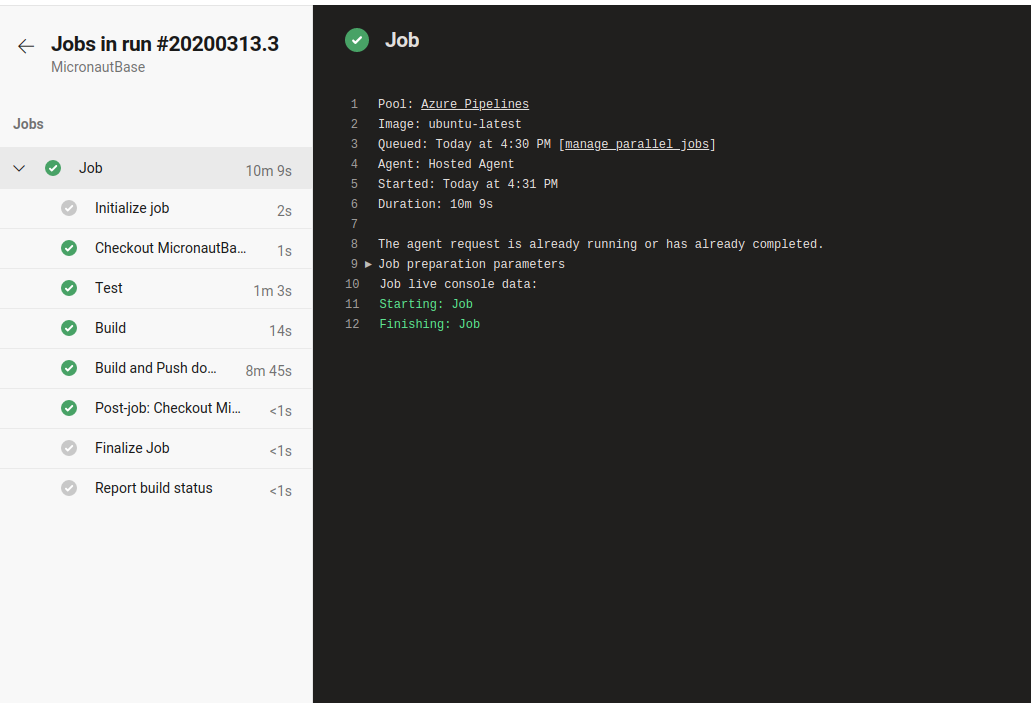1031x703 pixels.
Task: Collapse the Job steps list chevron
Action: coord(19,168)
